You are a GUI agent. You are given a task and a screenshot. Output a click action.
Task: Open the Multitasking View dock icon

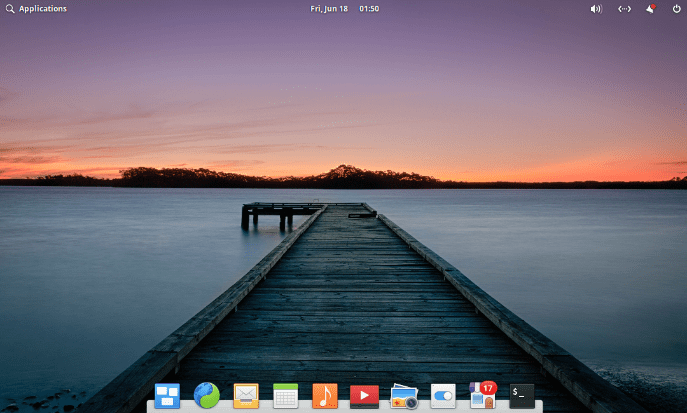coord(167,396)
